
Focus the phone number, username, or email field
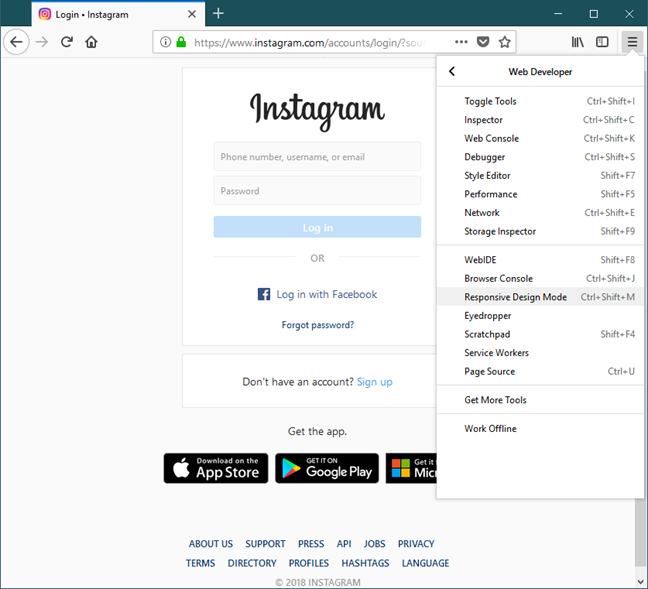pos(317,157)
